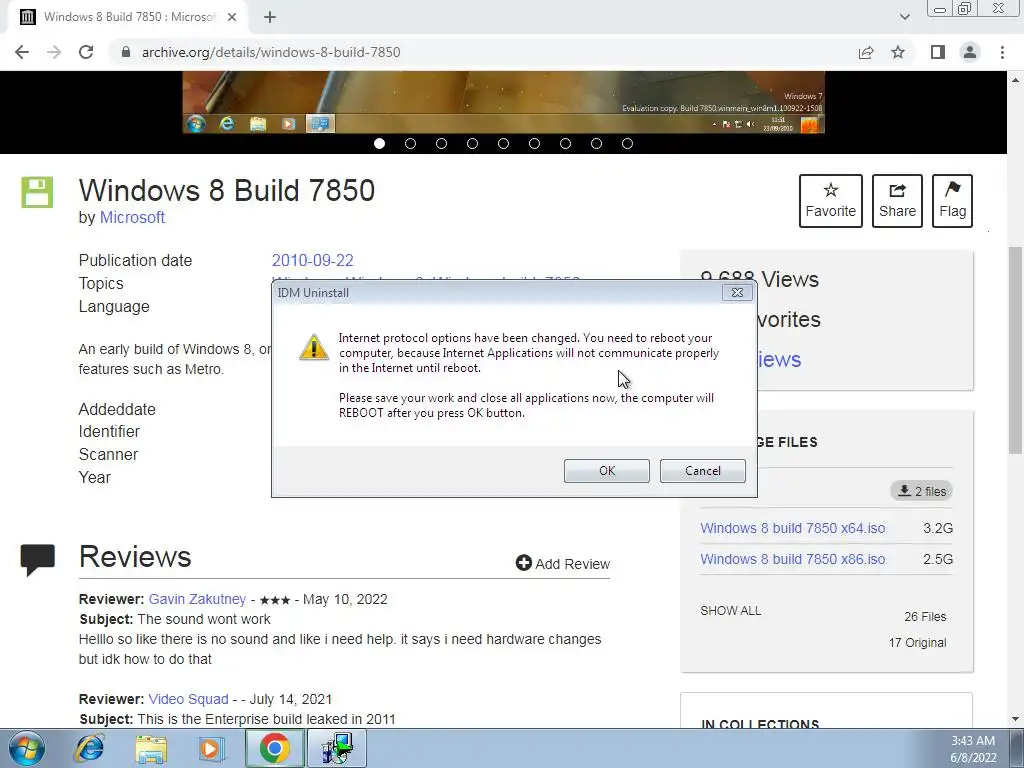Open Windows Media Player taskbar icon
Viewport: 1024px width, 768px height.
point(212,748)
